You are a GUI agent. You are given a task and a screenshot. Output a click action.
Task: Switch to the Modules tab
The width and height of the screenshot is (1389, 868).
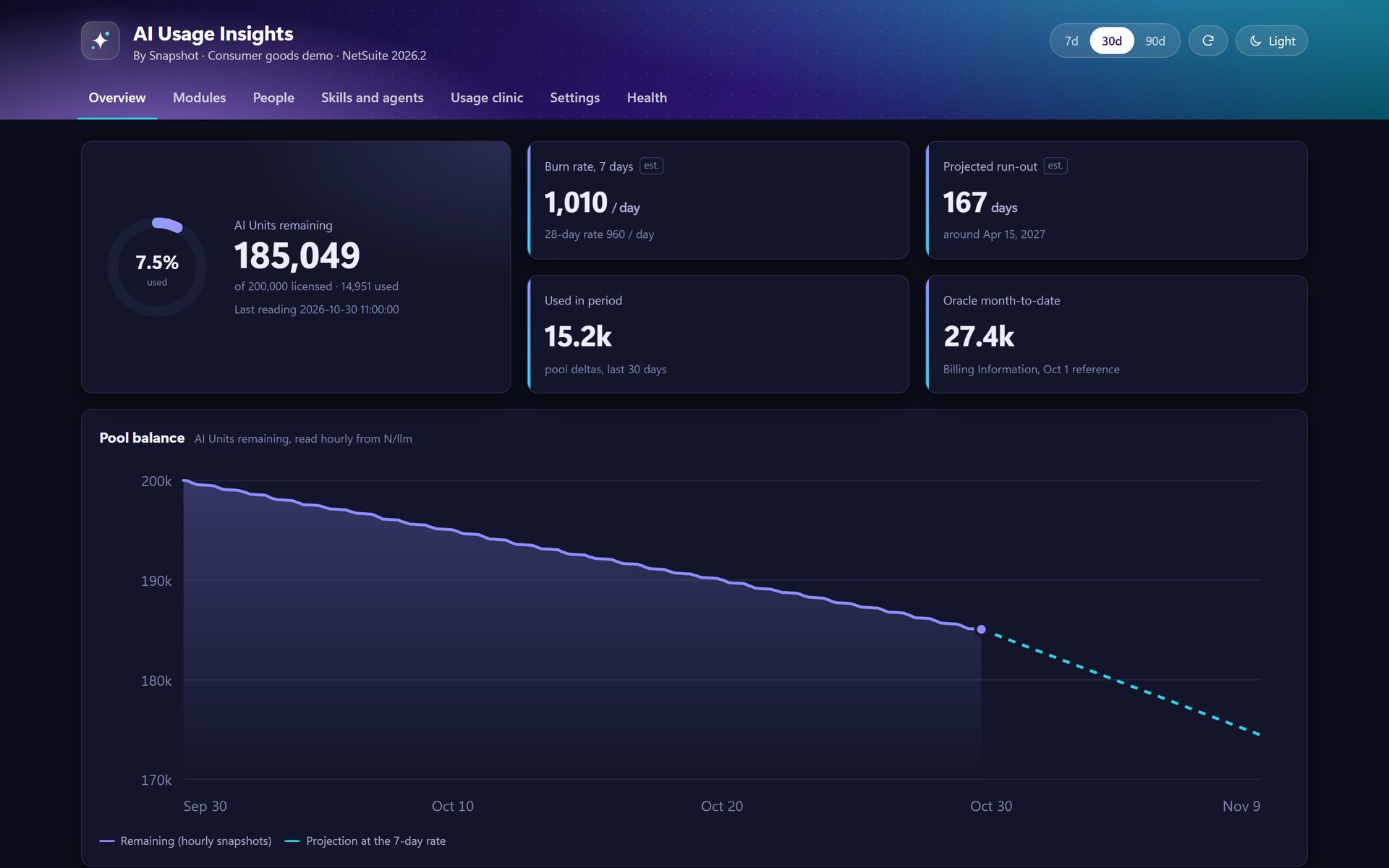point(199,98)
